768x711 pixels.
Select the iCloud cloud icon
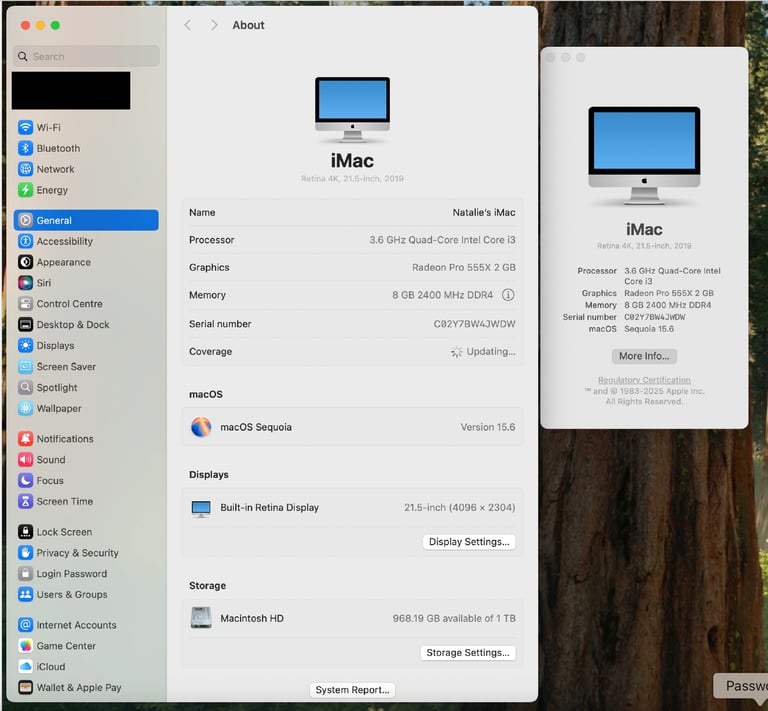click(x=25, y=666)
